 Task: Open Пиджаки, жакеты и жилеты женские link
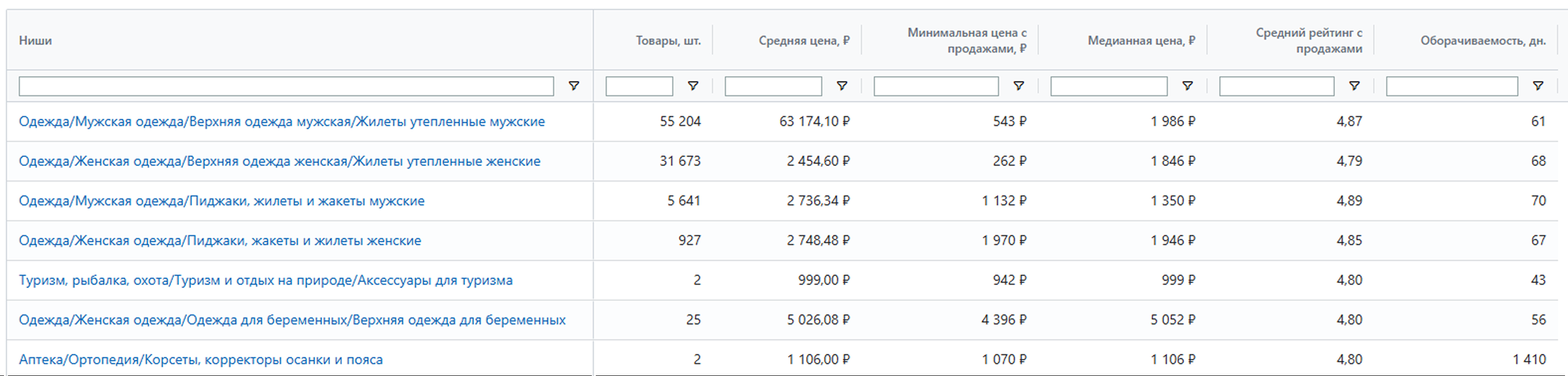[x=220, y=240]
